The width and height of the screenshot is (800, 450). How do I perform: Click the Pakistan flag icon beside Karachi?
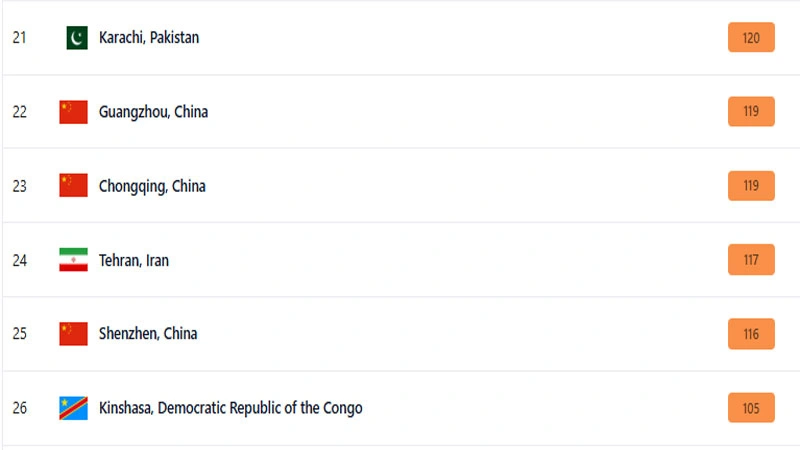76,38
